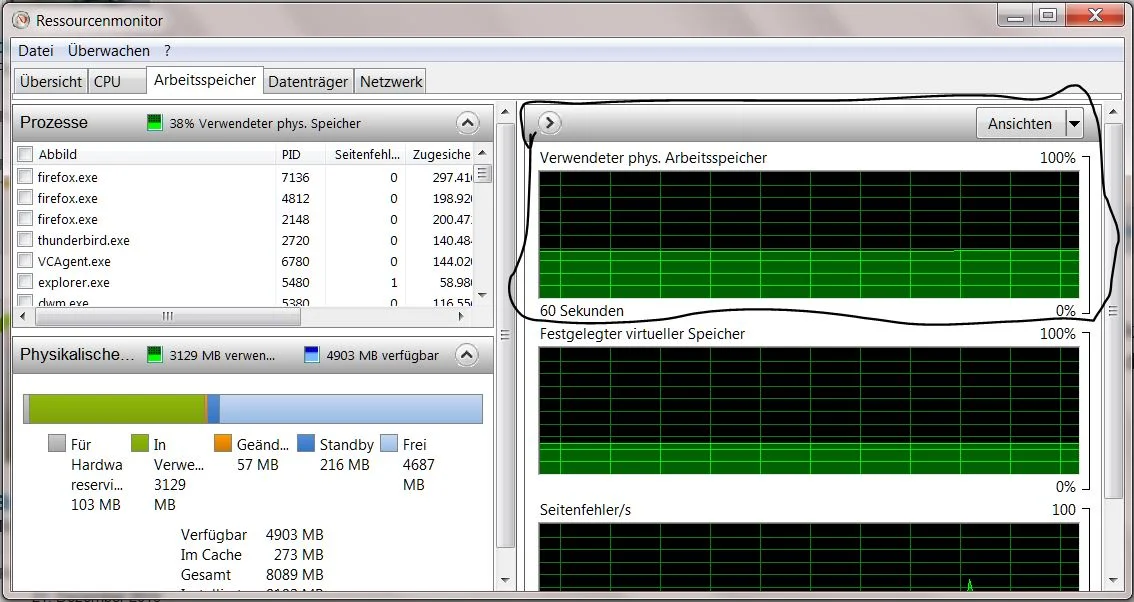Click the green icon beside 3129 MB verwendet
The image size is (1134, 602).
(x=154, y=355)
